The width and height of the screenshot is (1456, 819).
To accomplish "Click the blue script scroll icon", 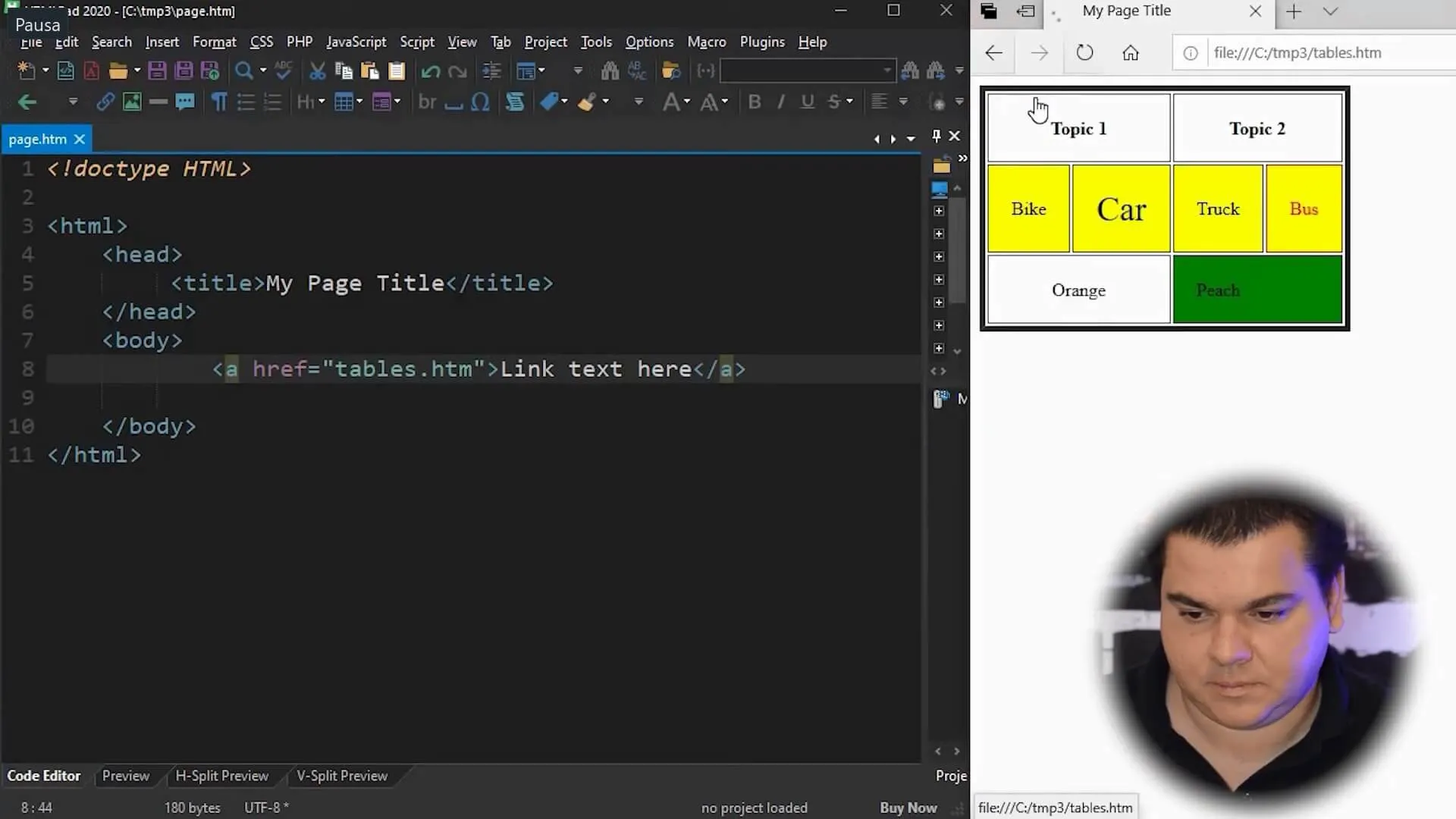I will coord(515,102).
